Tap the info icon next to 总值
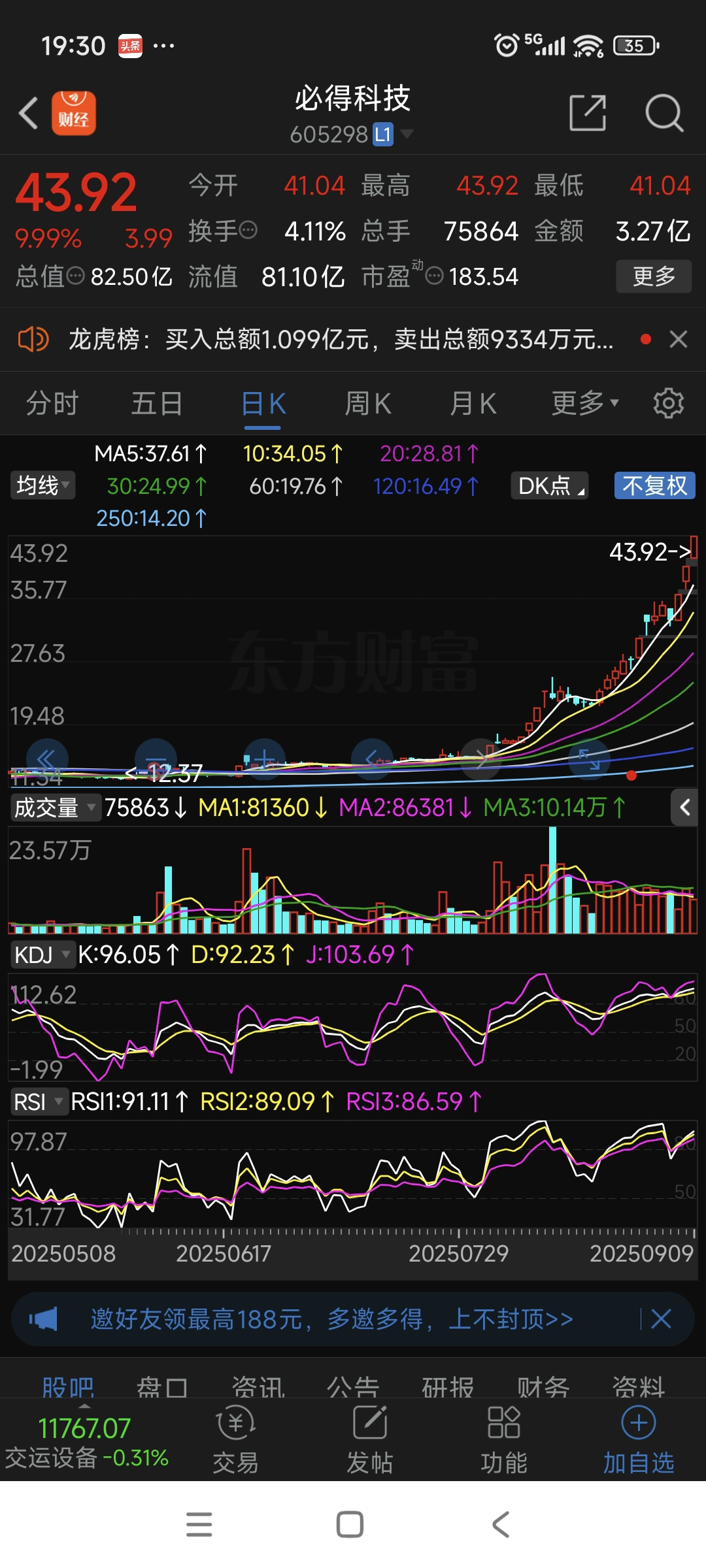 (76, 276)
